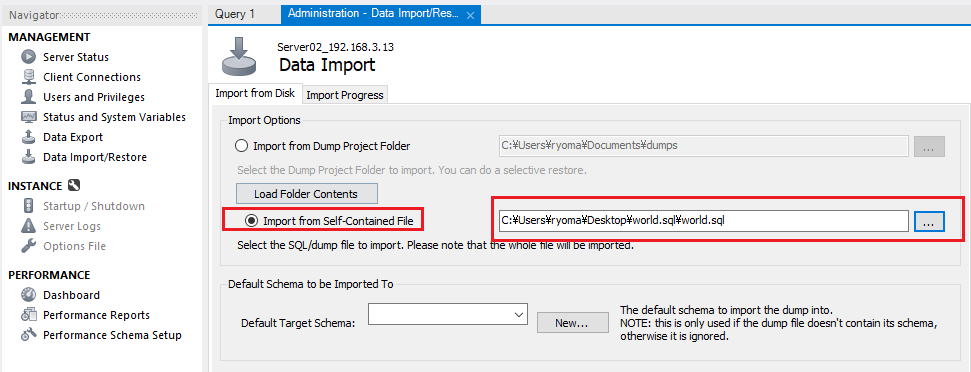Open Users and Privileges
Viewport: 971px width, 372px height.
tap(94, 97)
